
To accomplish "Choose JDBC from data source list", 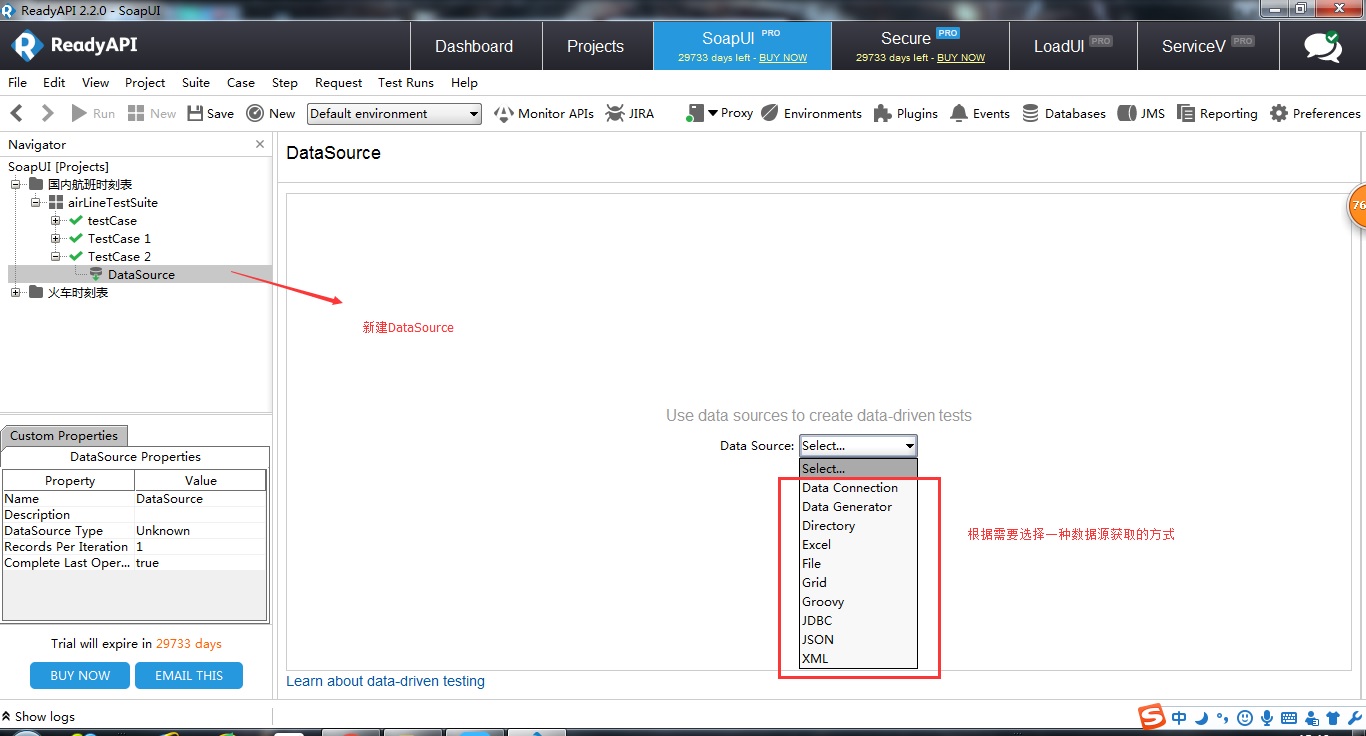I will pos(858,621).
